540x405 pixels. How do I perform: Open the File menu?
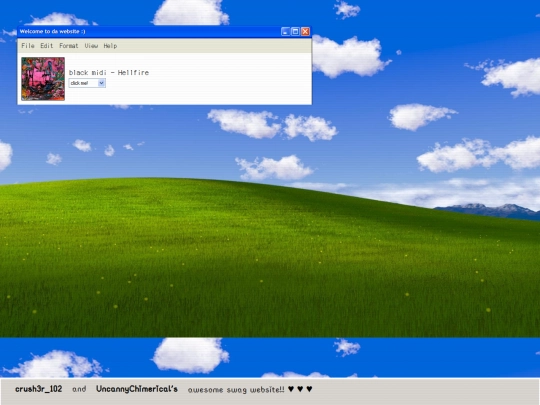(x=28, y=45)
